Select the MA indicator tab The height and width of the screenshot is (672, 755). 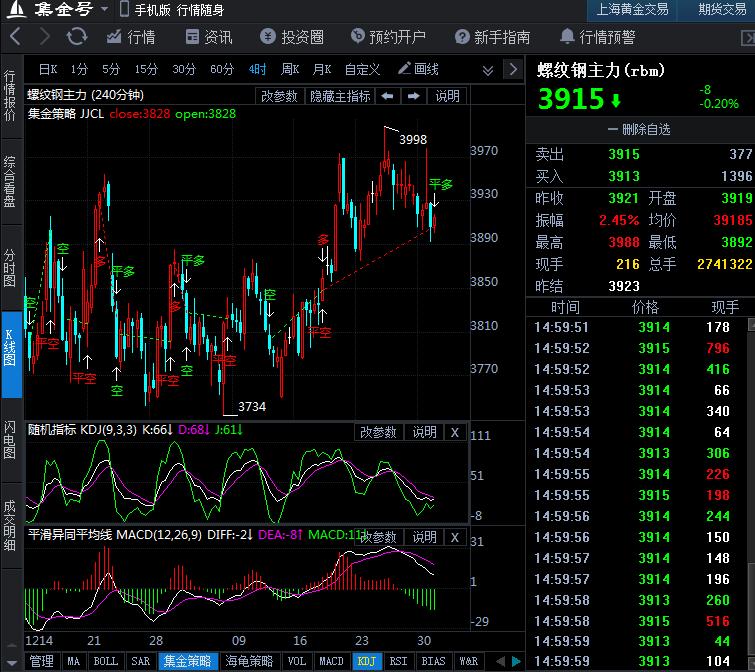tap(73, 661)
